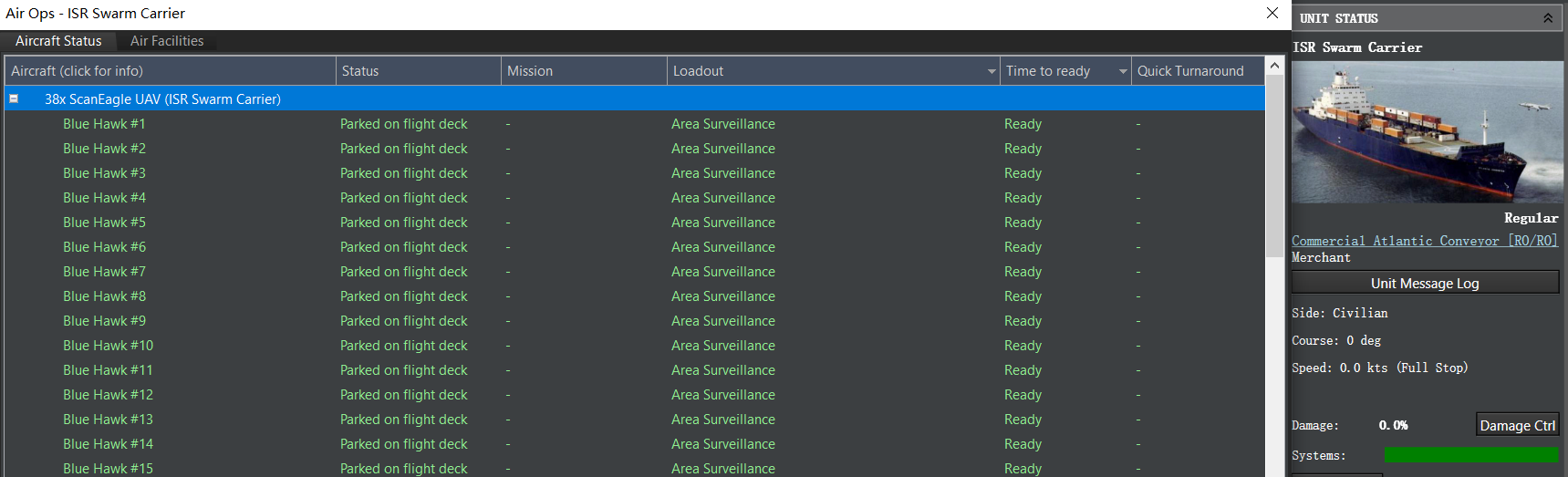Click Blue Hawk #7 Area Surveillance loadout
The image size is (1568, 477).
pos(723,272)
